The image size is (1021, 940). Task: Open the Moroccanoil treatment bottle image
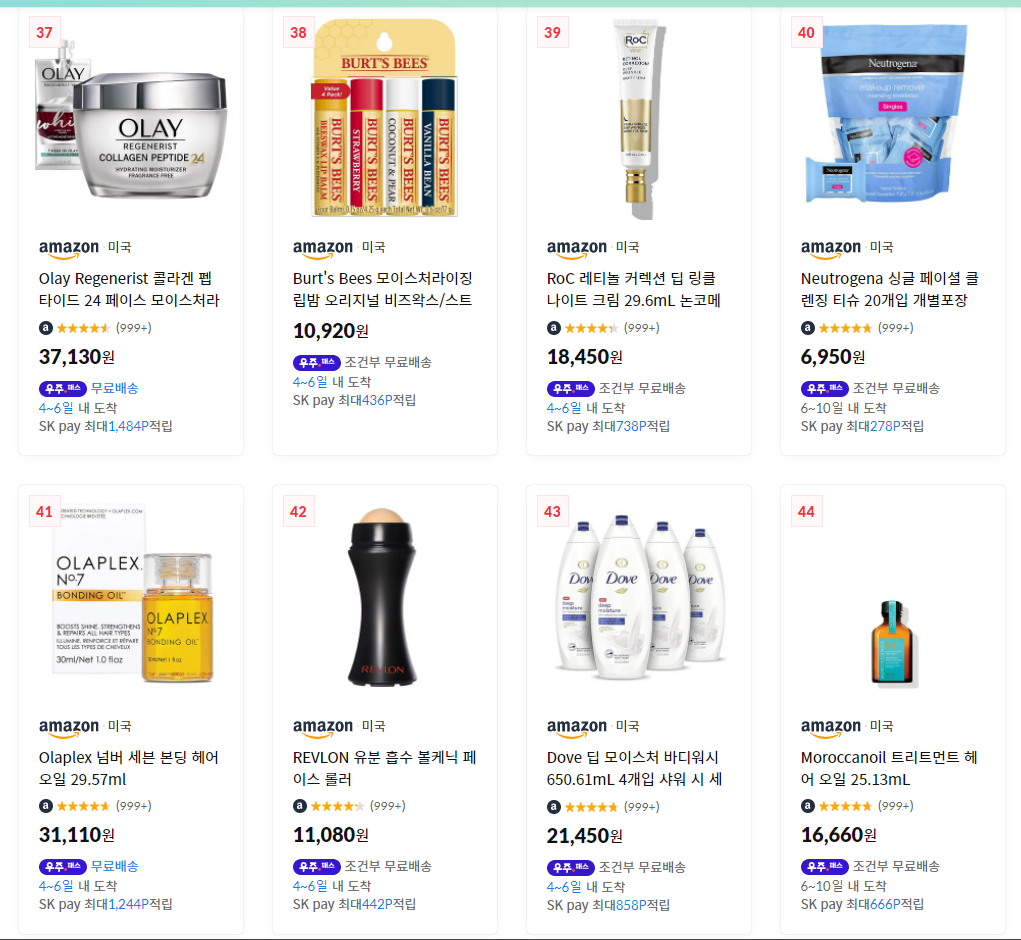pos(893,643)
